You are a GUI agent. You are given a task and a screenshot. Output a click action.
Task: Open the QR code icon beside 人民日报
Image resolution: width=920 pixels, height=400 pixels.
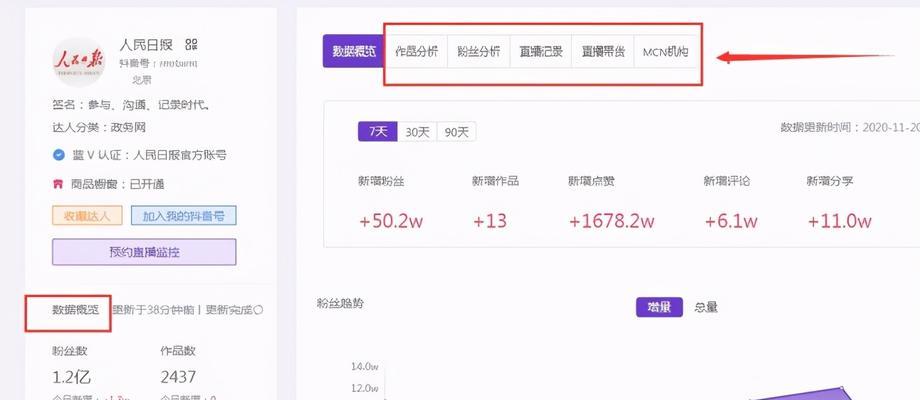click(191, 44)
